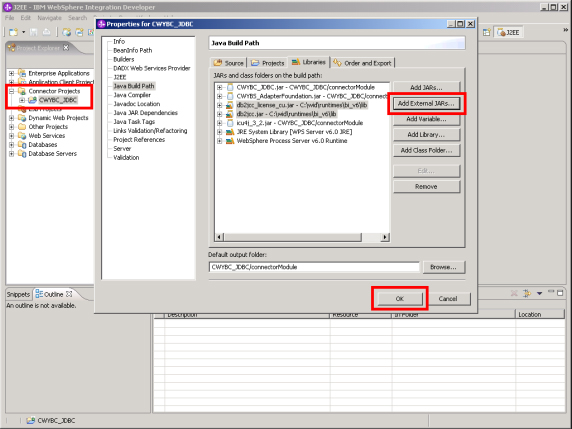Expand Dynamic Web Projects node
572x429 pixels.
click(x=12, y=118)
